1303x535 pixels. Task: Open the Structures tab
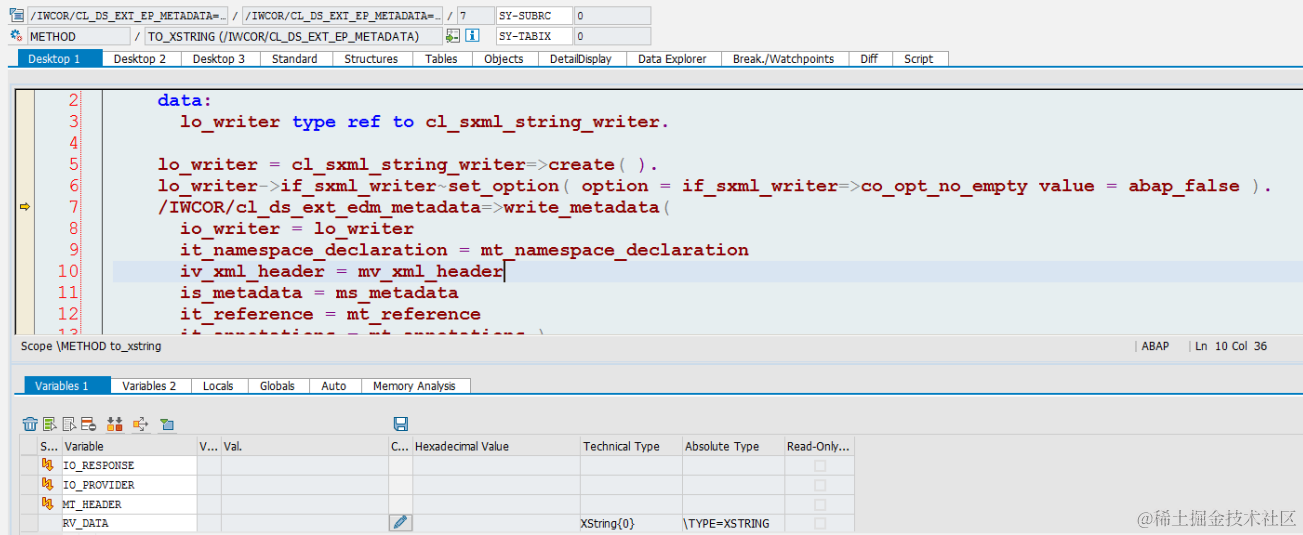[371, 59]
